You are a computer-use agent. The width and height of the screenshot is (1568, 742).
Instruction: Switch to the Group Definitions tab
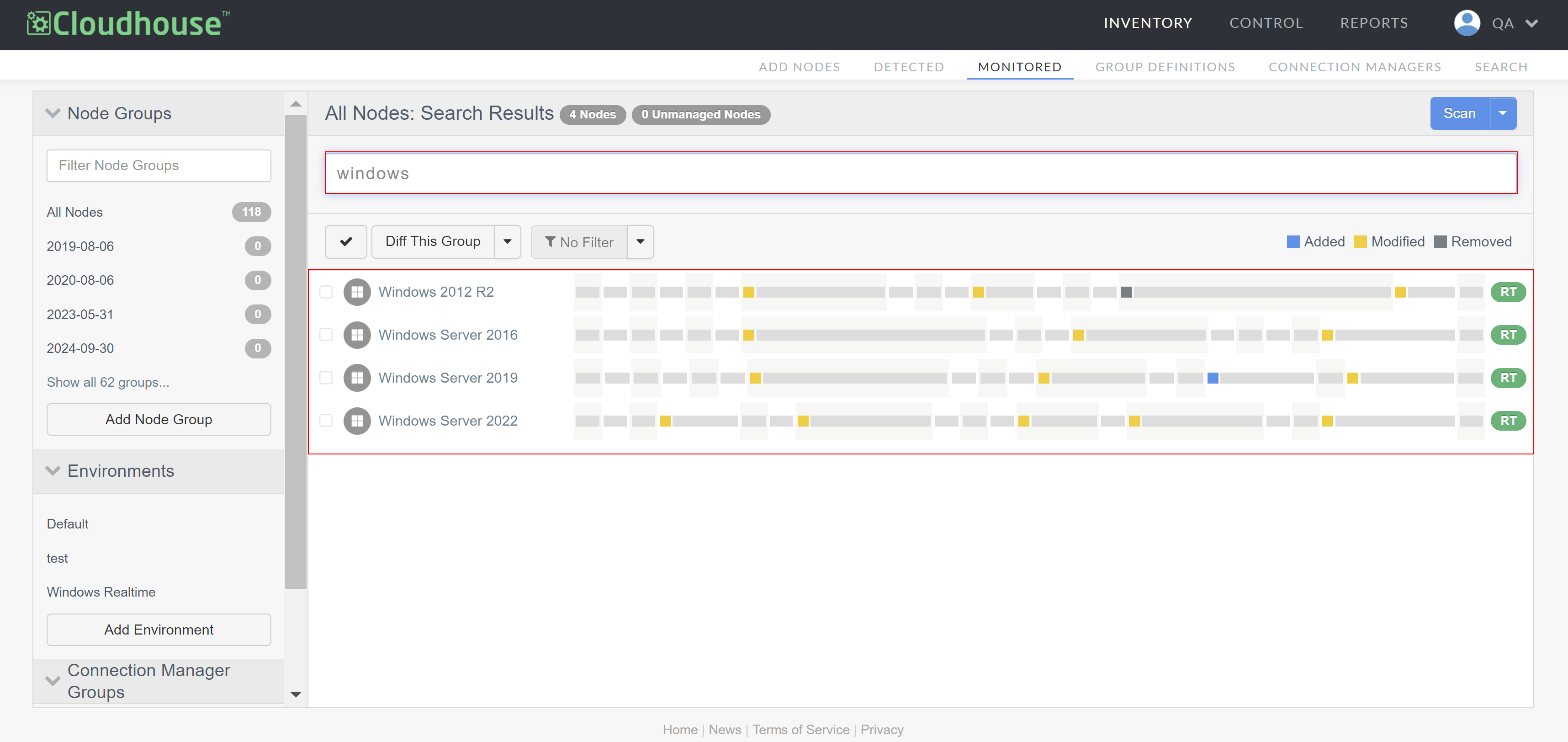pos(1165,67)
